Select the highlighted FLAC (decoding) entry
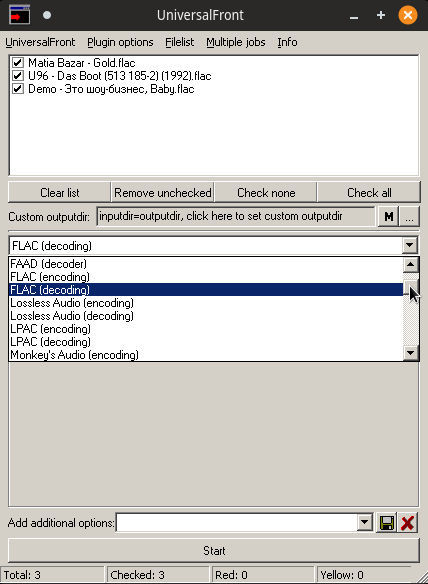Image resolution: width=428 pixels, height=584 pixels. click(206, 290)
